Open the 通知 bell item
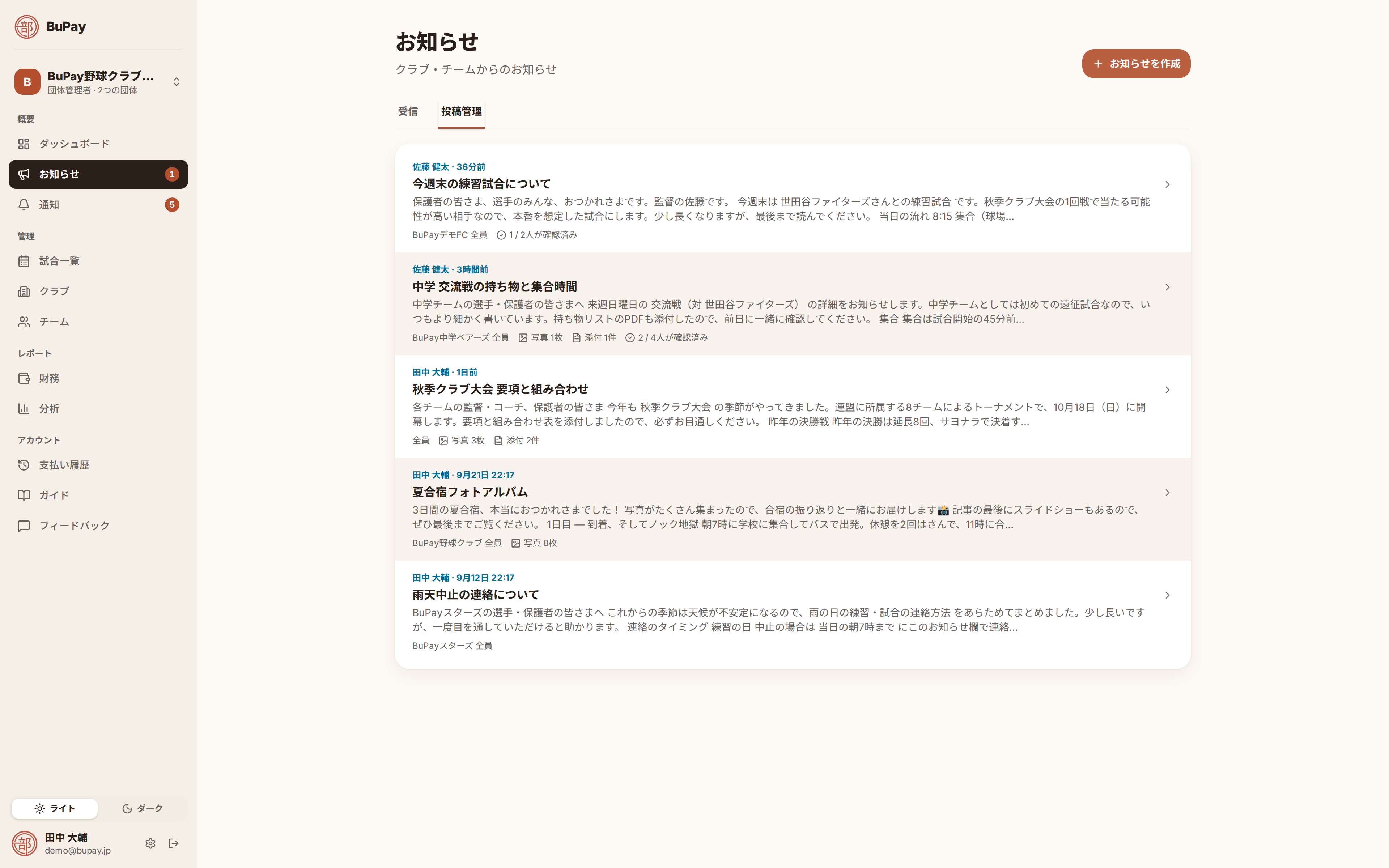This screenshot has width=1389, height=868. click(98, 204)
